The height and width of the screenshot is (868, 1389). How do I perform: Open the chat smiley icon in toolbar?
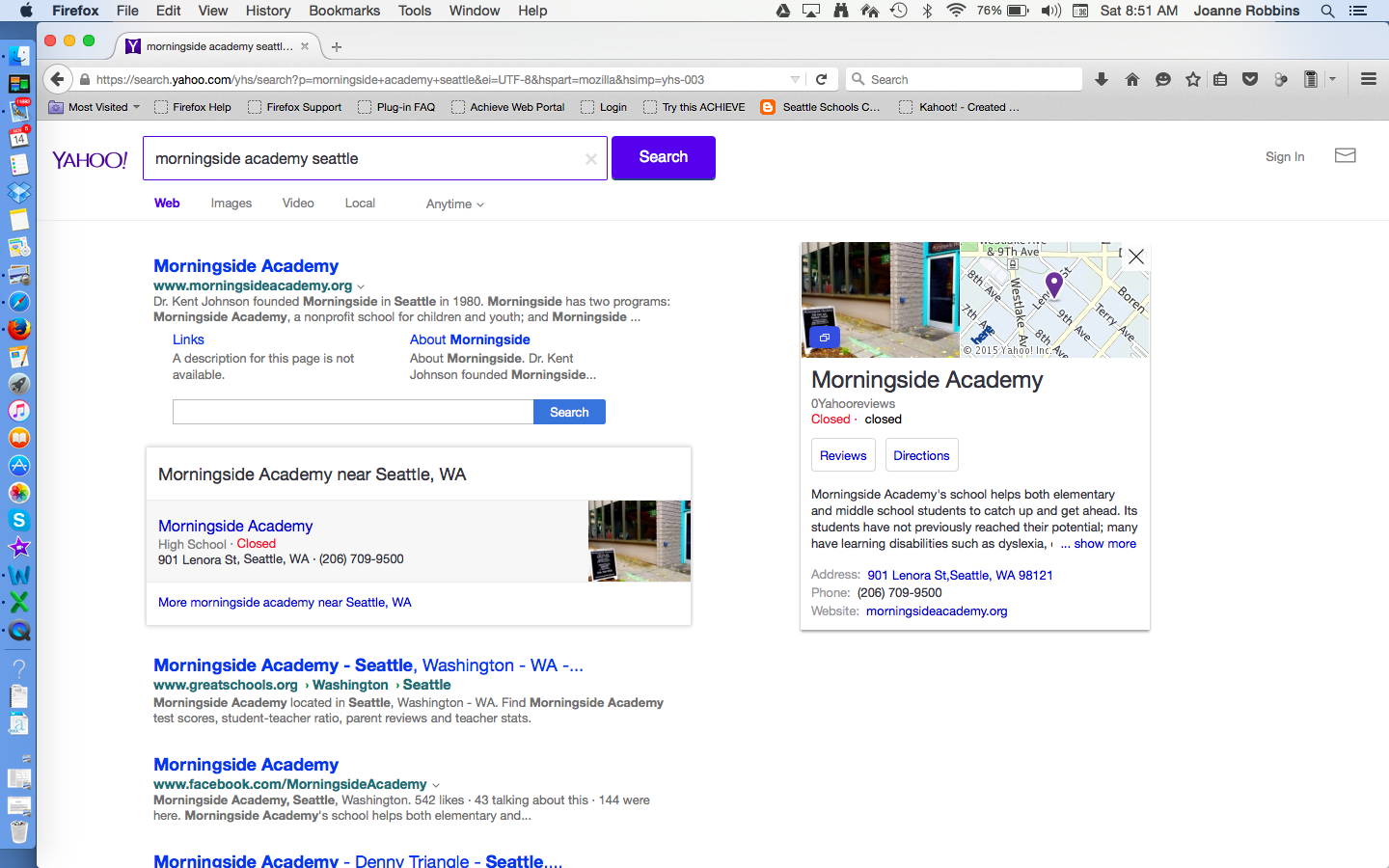pyautogui.click(x=1163, y=79)
